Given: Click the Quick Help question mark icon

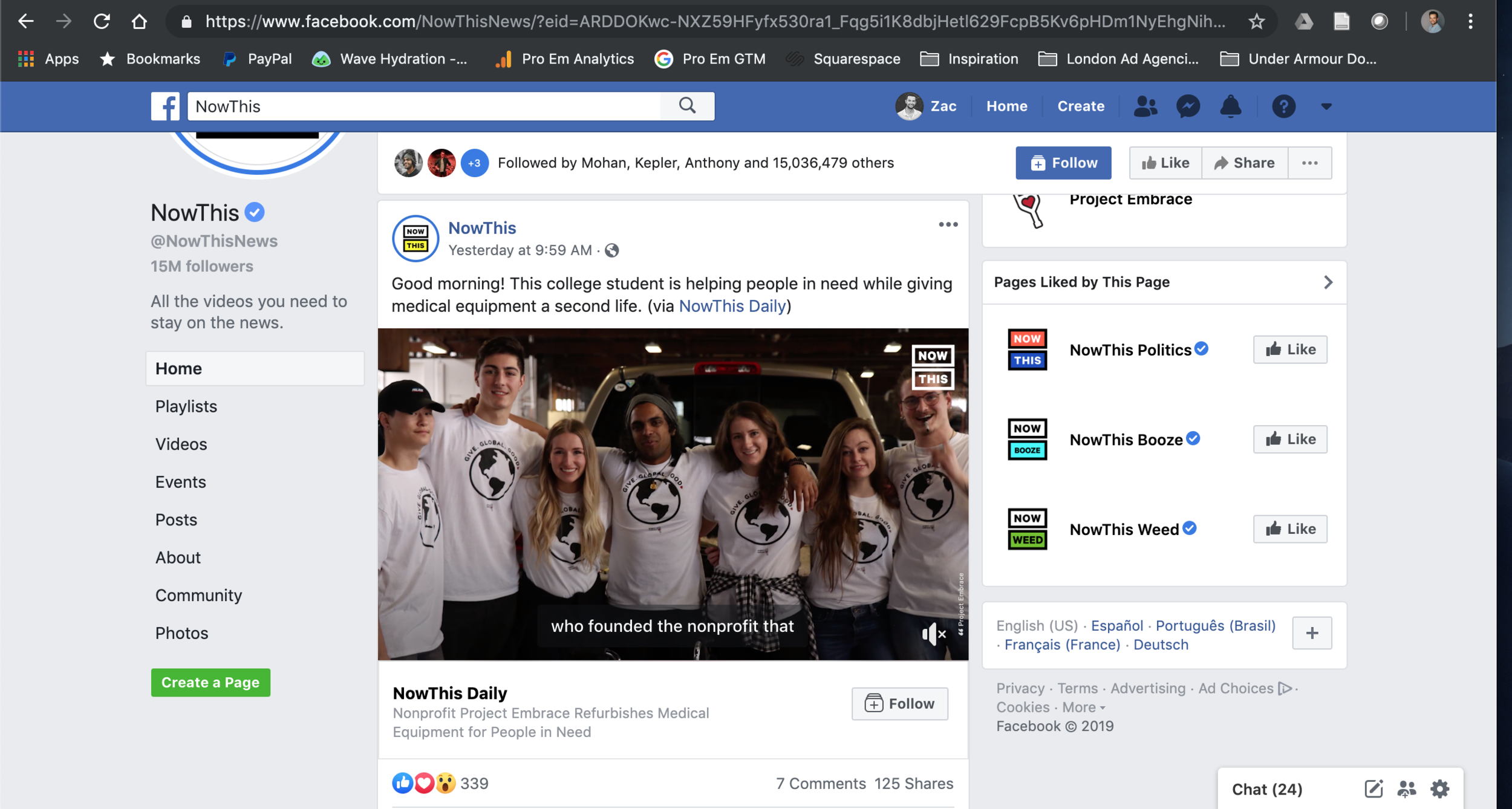Looking at the screenshot, I should point(1283,106).
